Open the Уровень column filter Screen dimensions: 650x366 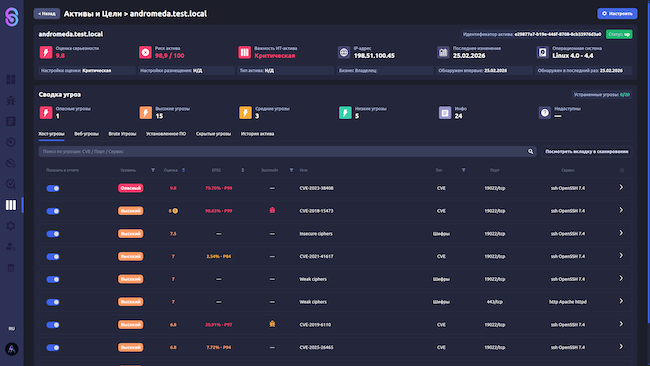pos(153,170)
